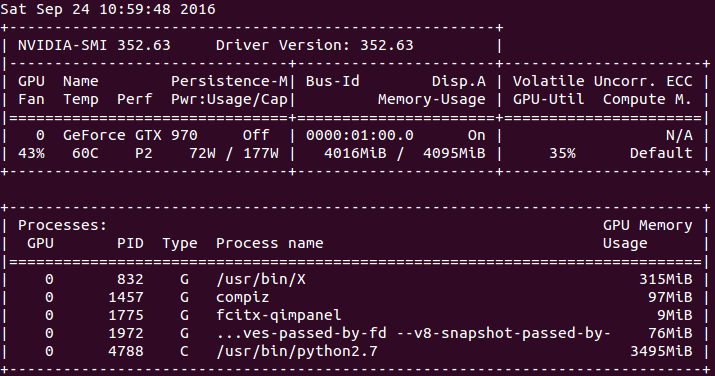Click the 35% GPU-Util value
Viewport: 715px width, 376px height.
pos(562,153)
